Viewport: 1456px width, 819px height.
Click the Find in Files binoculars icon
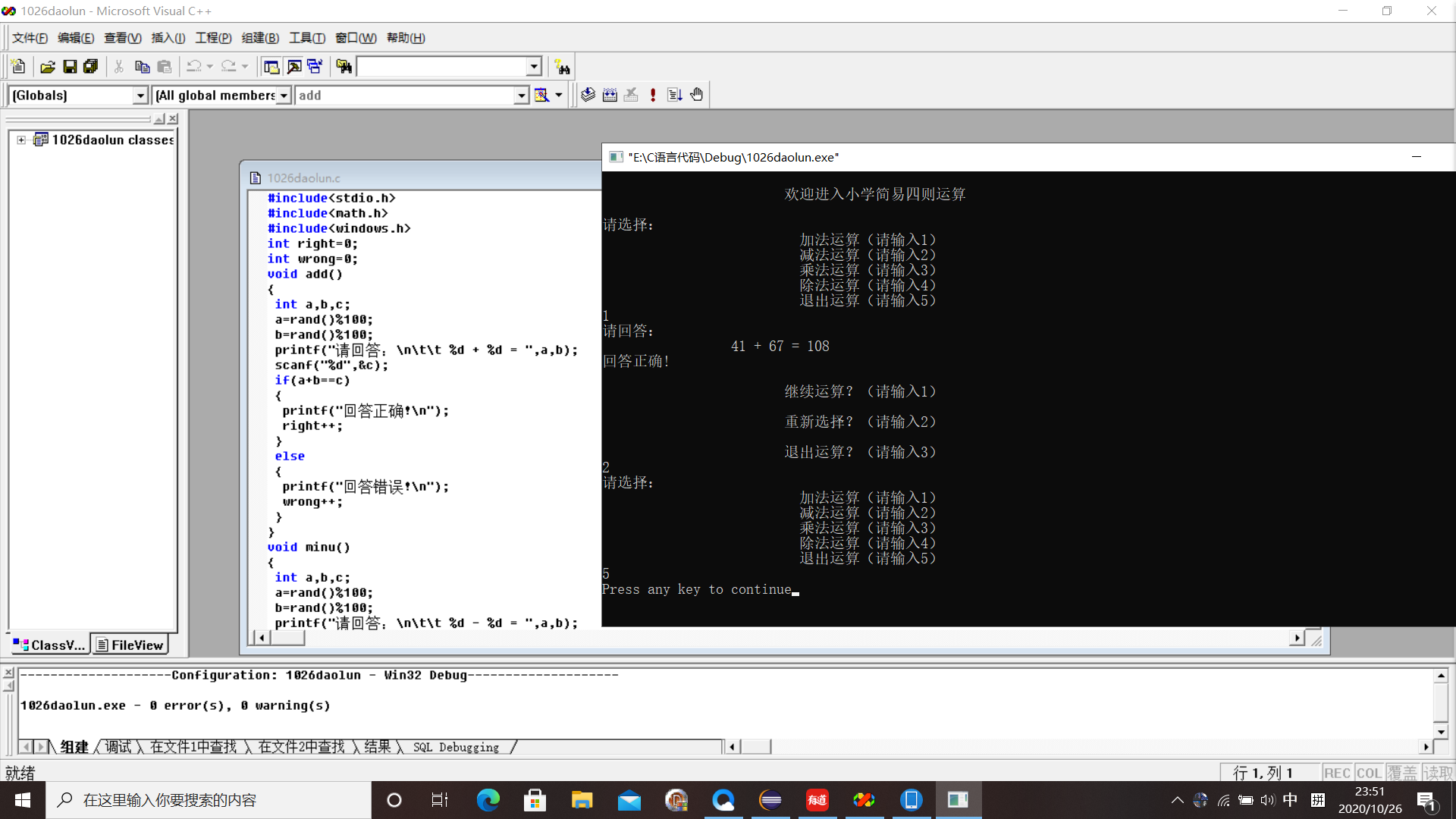point(344,67)
